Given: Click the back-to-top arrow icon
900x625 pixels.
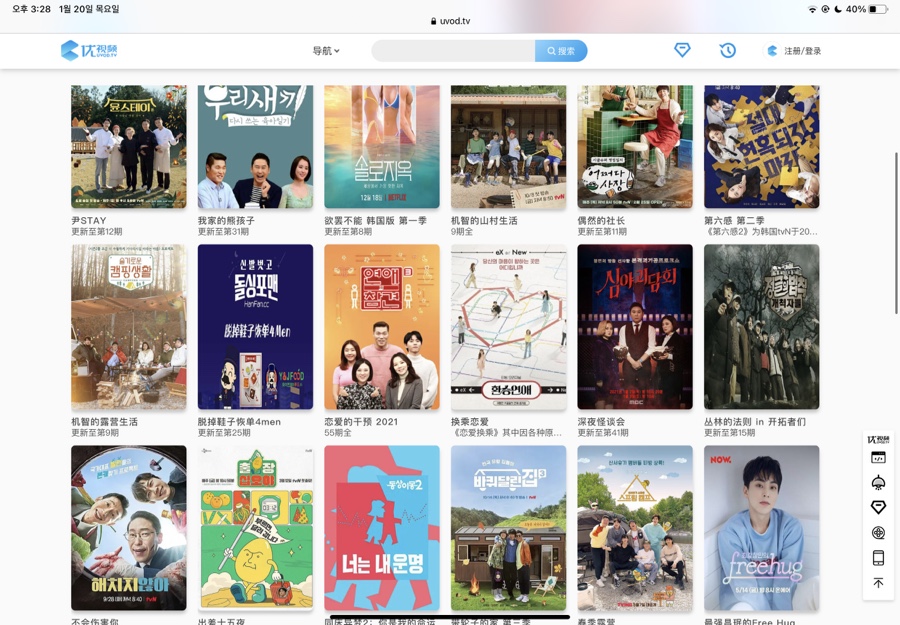Looking at the screenshot, I should 878,583.
